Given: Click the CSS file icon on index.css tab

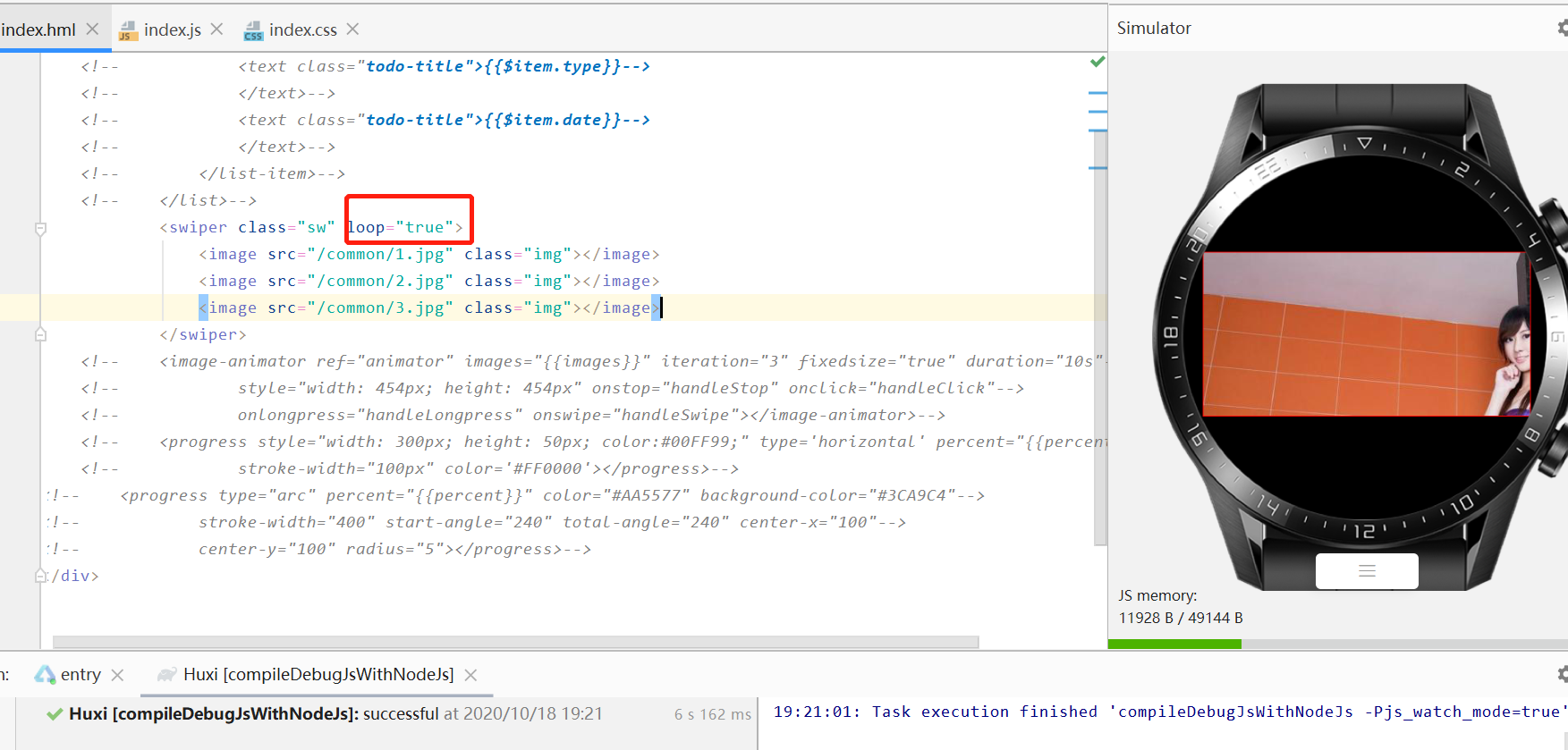Looking at the screenshot, I should tap(254, 31).
